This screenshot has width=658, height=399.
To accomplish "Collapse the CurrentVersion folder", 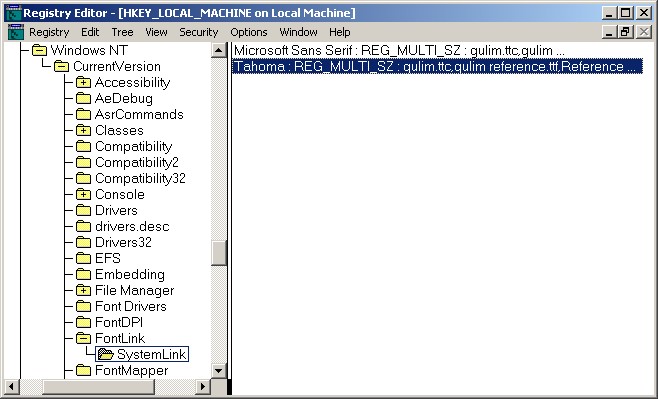I will (x=62, y=67).
